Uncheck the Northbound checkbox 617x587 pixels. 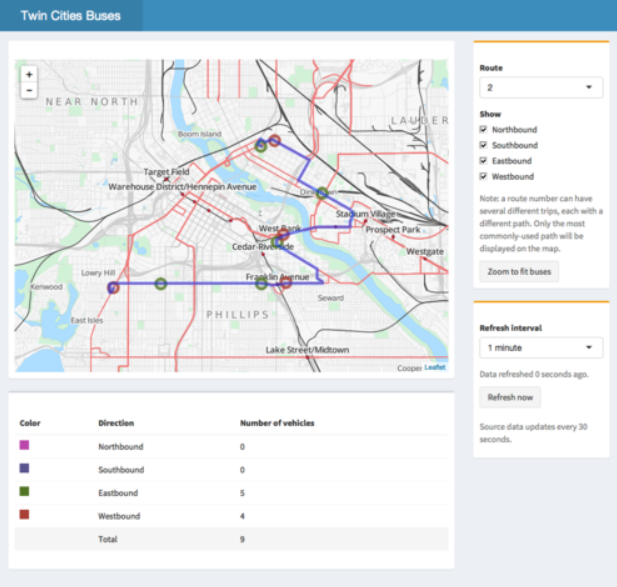pyautogui.click(x=484, y=130)
